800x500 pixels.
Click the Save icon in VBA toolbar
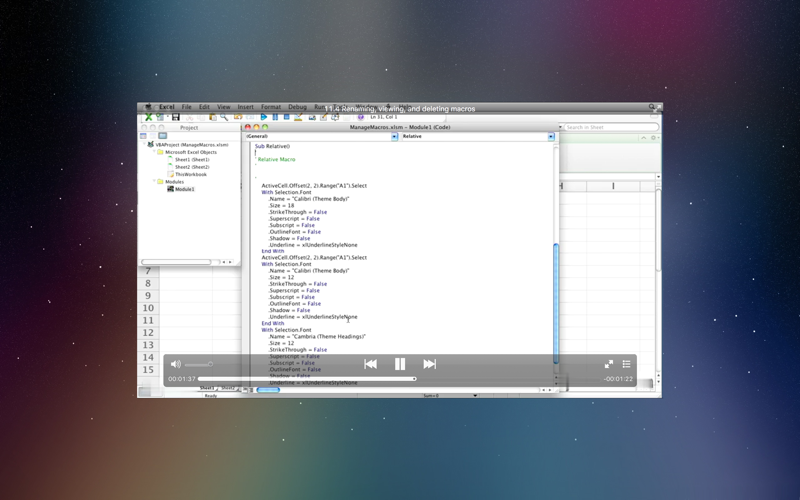(176, 117)
